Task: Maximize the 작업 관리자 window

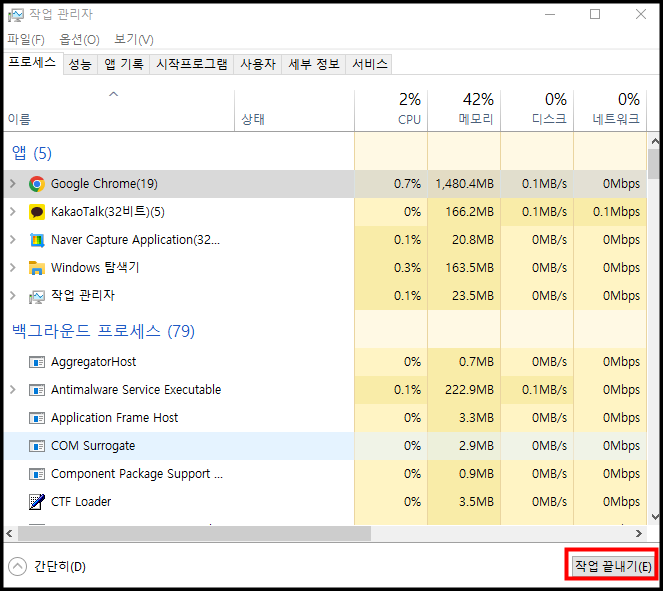Action: (x=595, y=15)
